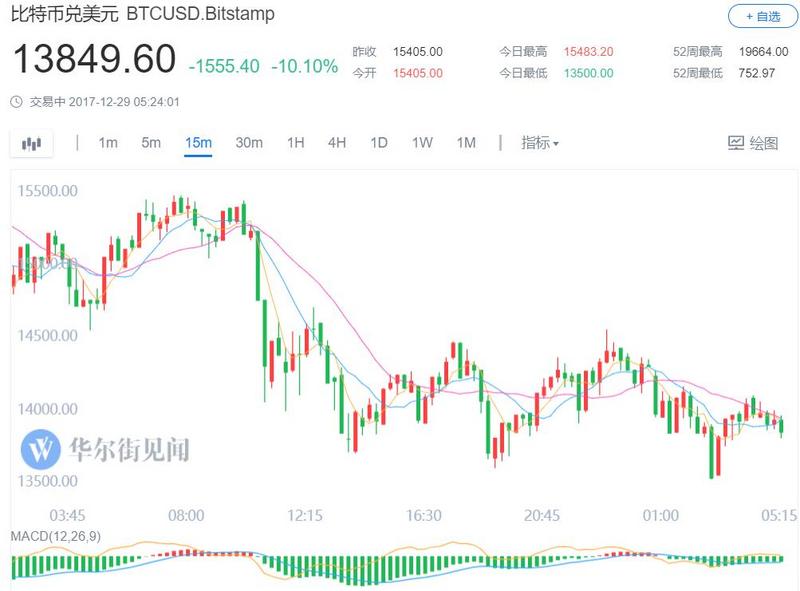Image resolution: width=800 pixels, height=591 pixels.
Task: Select the 5m interval
Action: (x=151, y=143)
